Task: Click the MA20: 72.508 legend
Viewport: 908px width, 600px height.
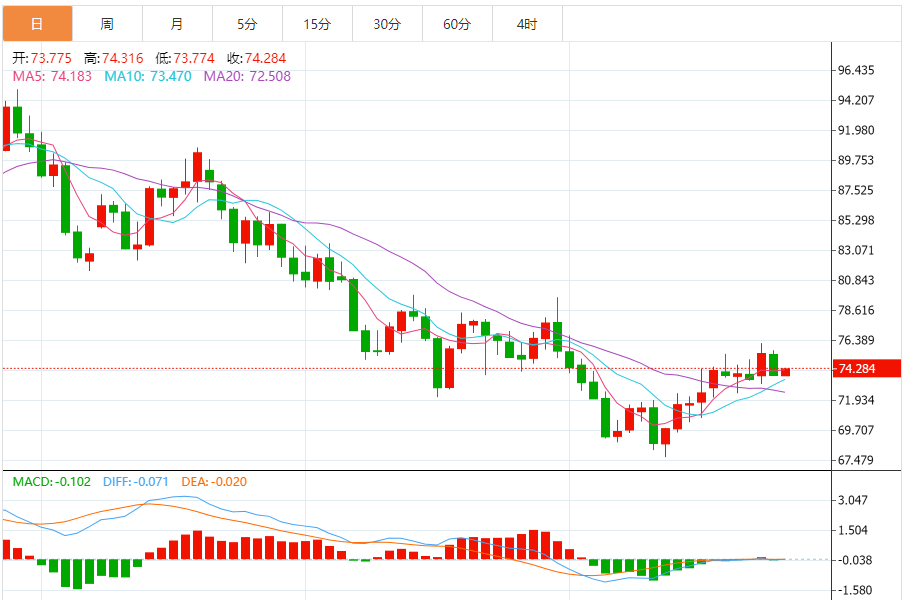Action: [x=247, y=76]
